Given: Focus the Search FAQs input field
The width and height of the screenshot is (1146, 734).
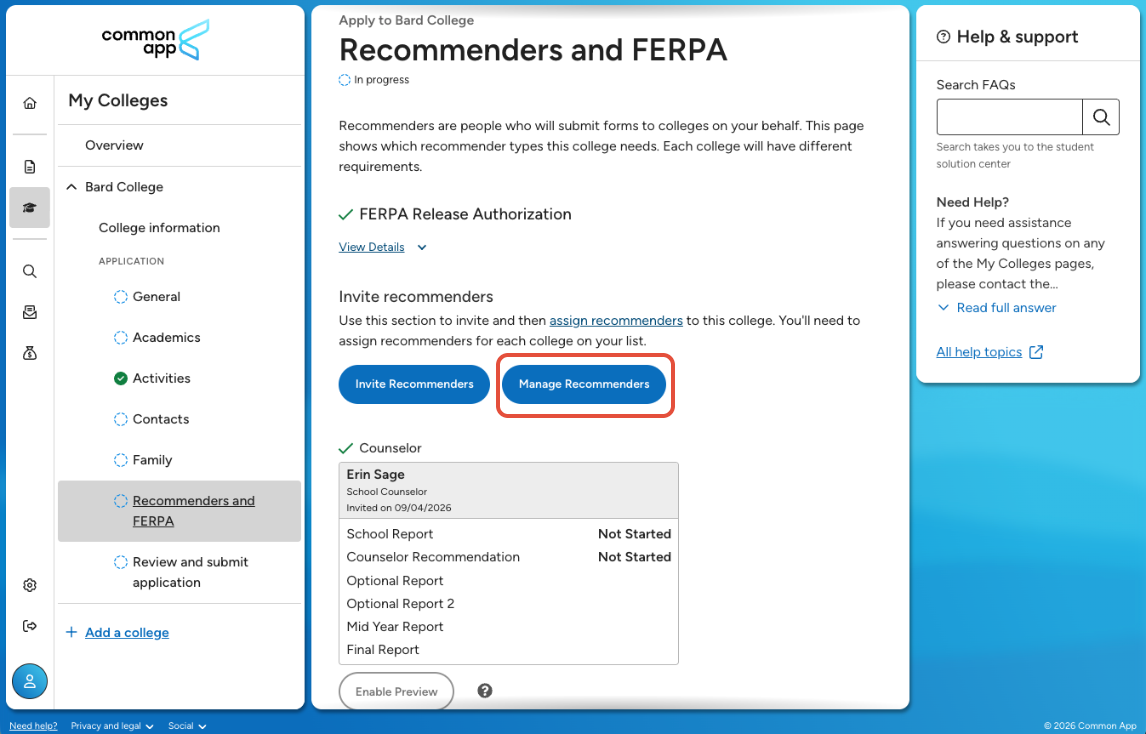Looking at the screenshot, I should click(x=1009, y=117).
